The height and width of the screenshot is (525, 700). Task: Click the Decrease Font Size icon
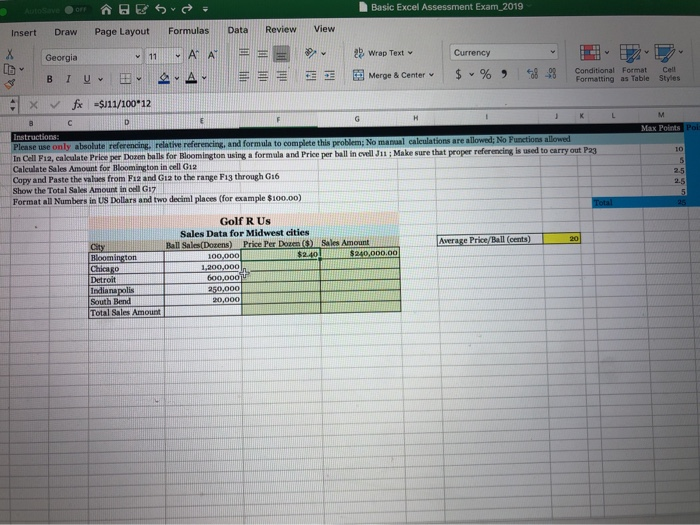(x=212, y=55)
